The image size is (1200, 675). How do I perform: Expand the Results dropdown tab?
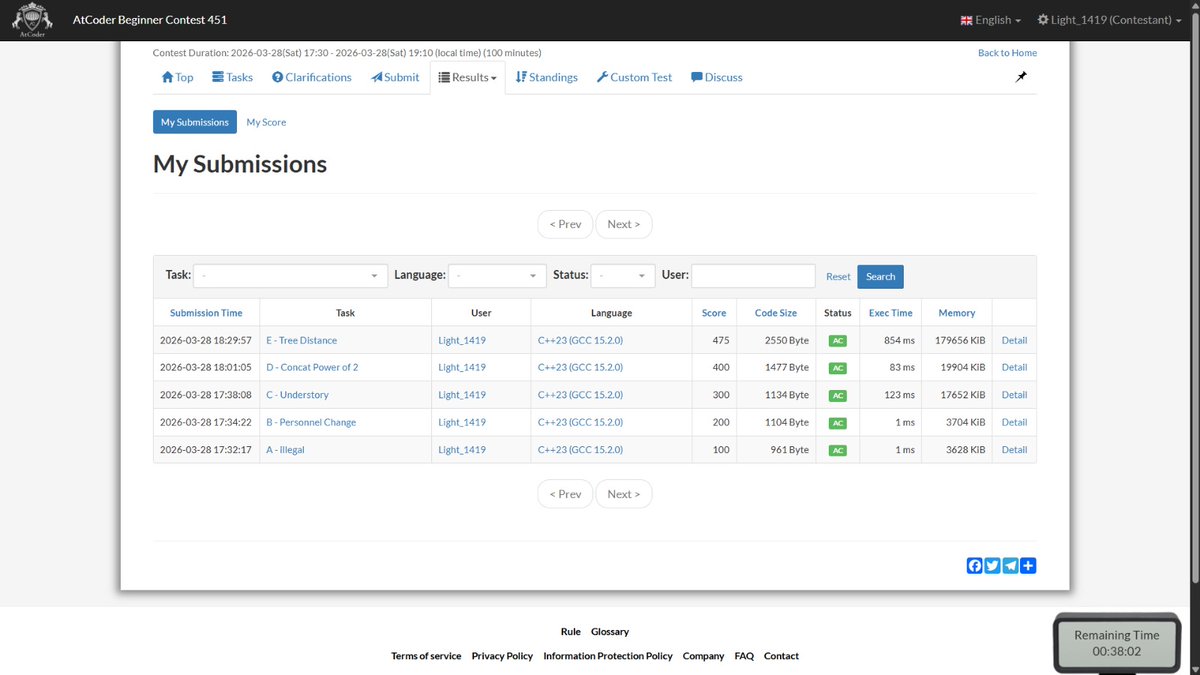click(x=468, y=77)
